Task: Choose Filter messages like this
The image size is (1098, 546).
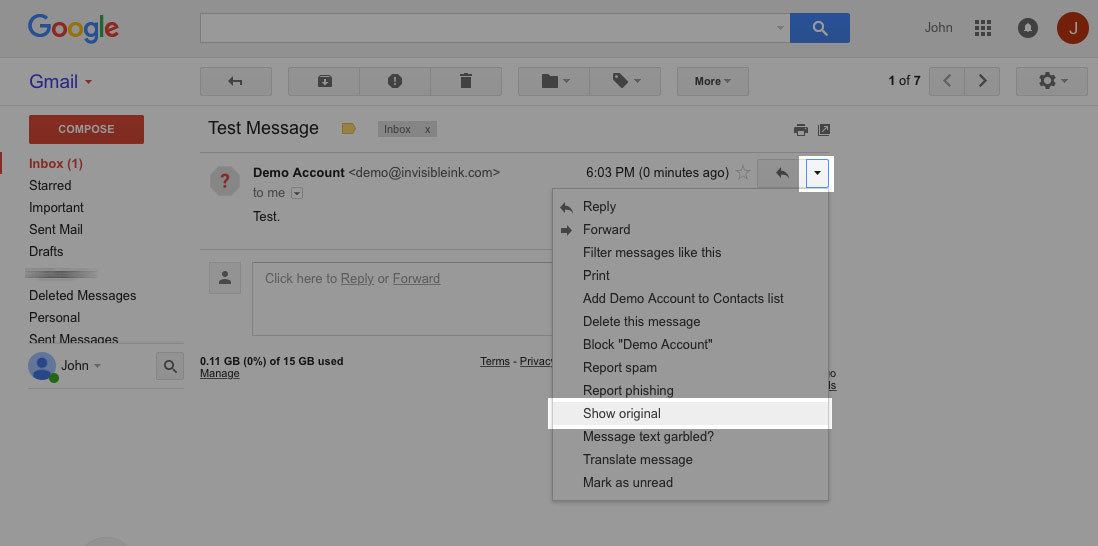Action: (690, 253)
